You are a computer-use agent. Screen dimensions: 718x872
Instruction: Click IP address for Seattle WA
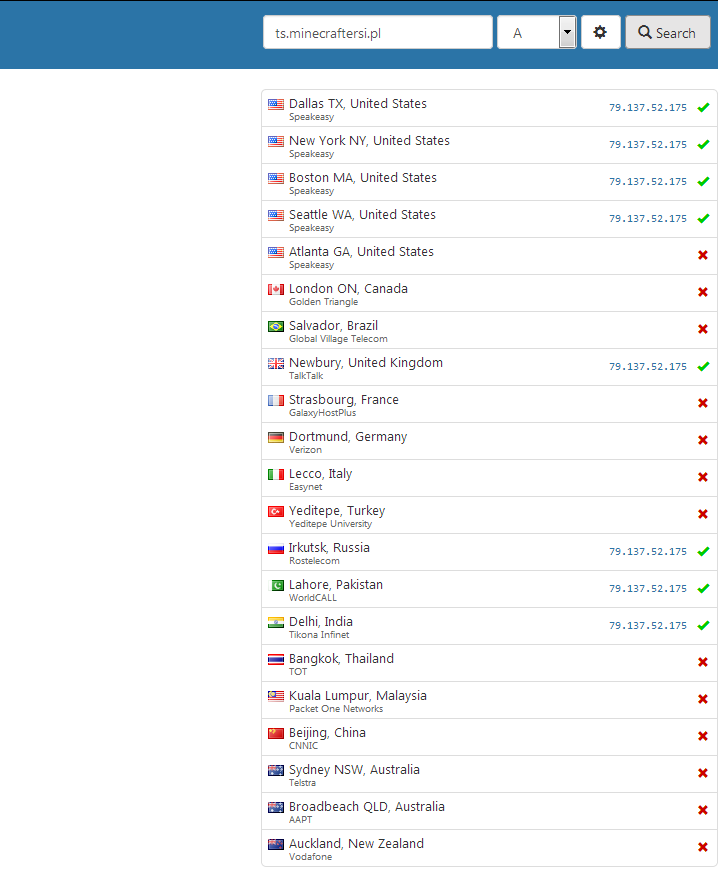647,218
